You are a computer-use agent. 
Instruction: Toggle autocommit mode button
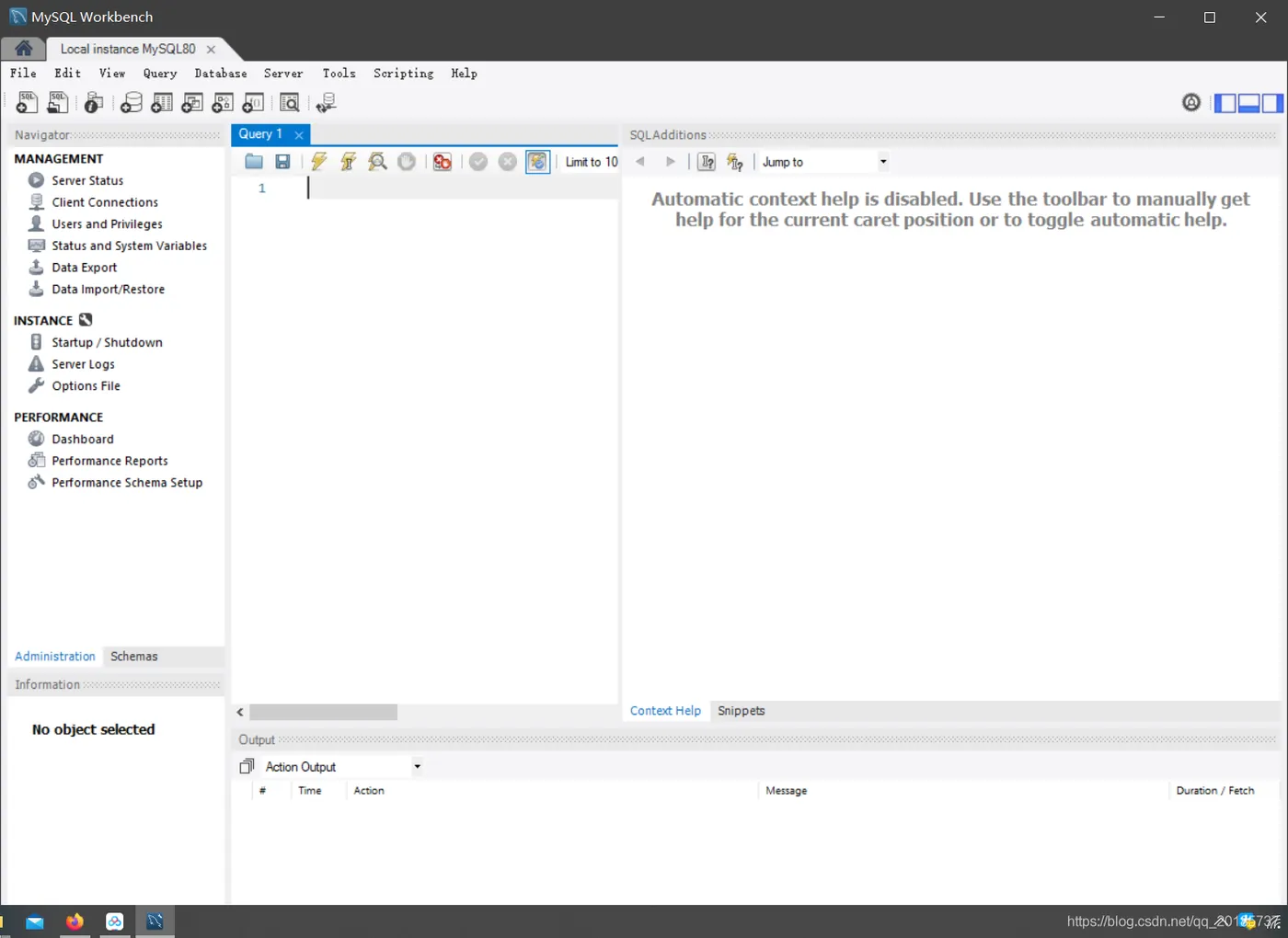[x=537, y=162]
